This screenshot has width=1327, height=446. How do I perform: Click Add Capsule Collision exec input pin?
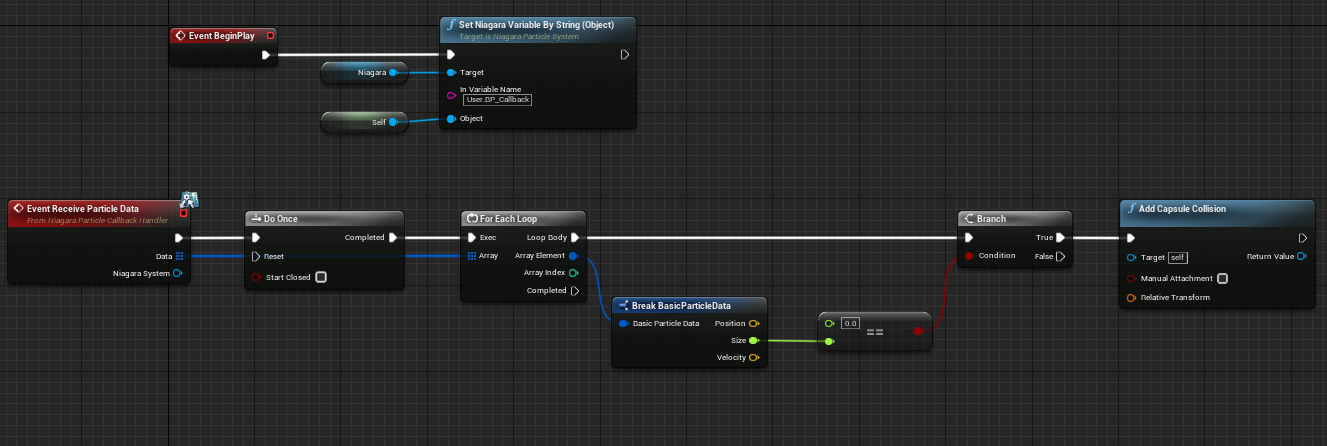(x=1130, y=238)
